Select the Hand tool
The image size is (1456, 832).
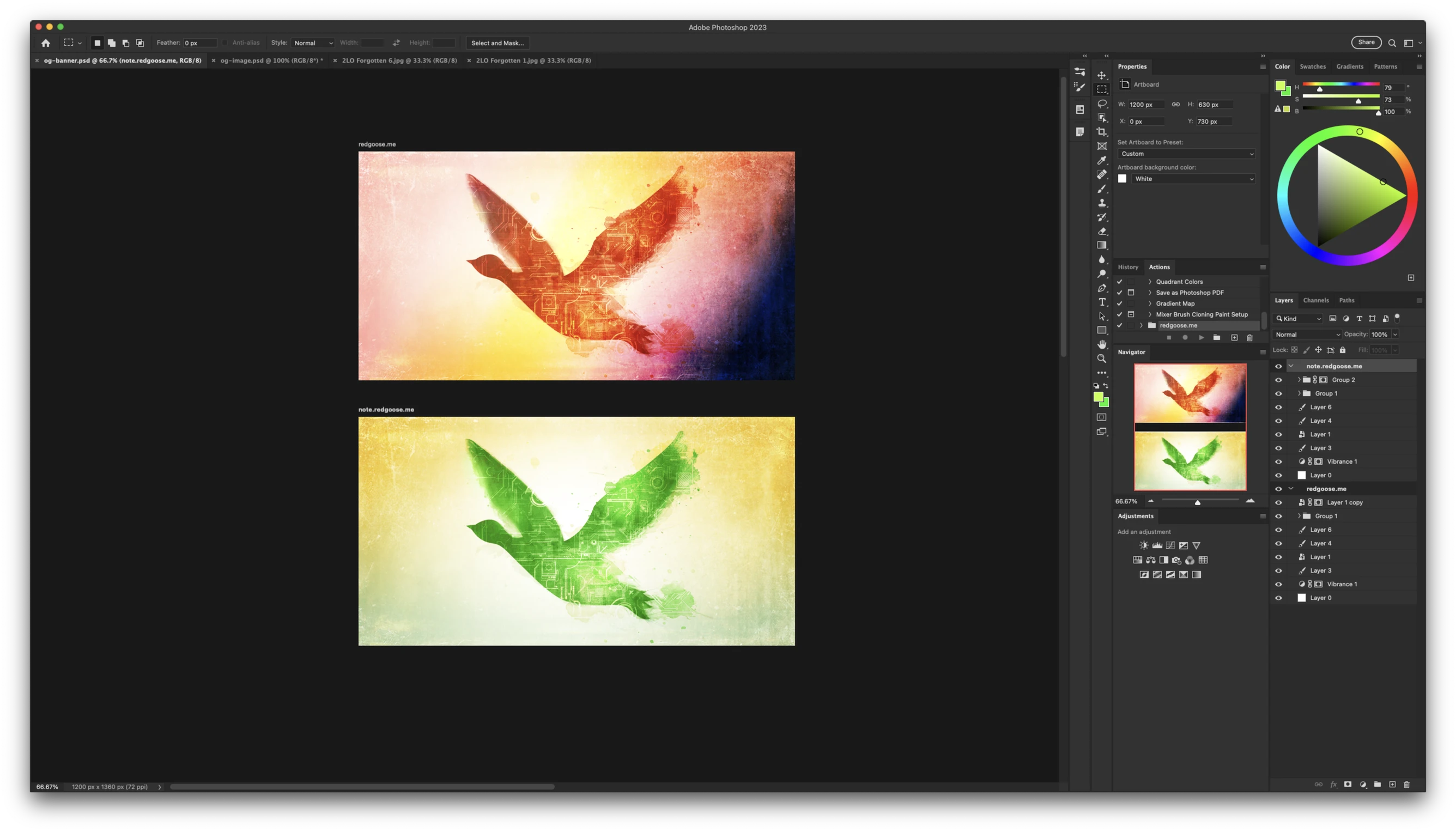coord(1102,344)
